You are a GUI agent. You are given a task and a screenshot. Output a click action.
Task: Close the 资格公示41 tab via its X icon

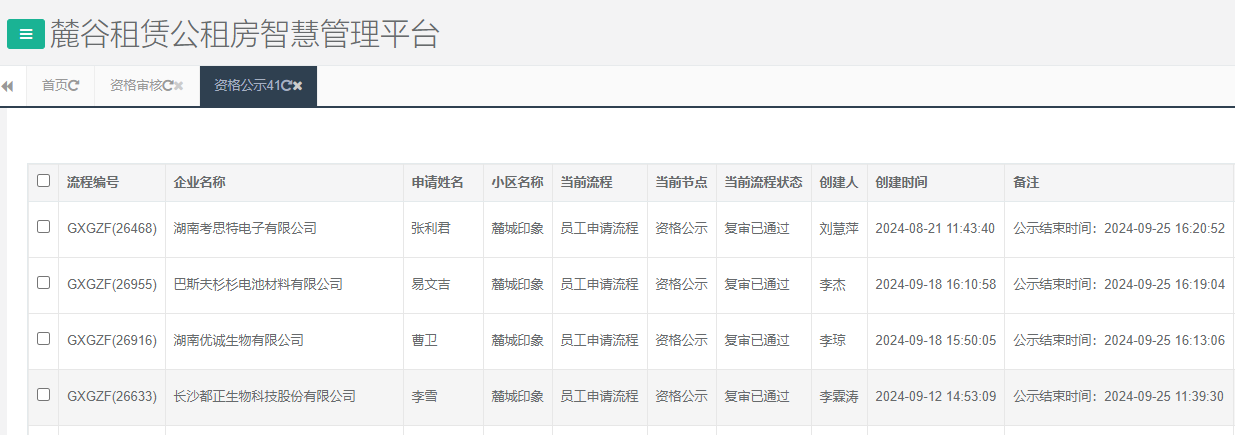[298, 86]
